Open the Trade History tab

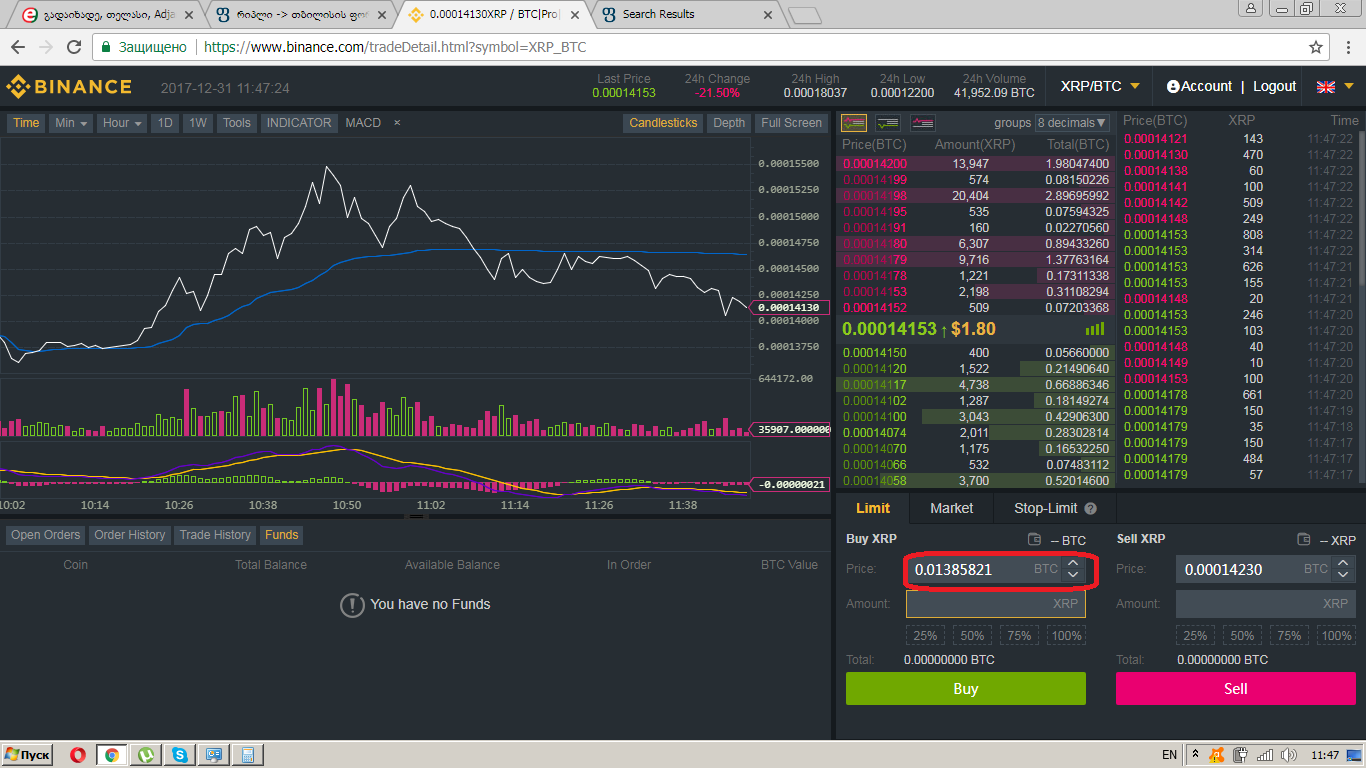215,535
